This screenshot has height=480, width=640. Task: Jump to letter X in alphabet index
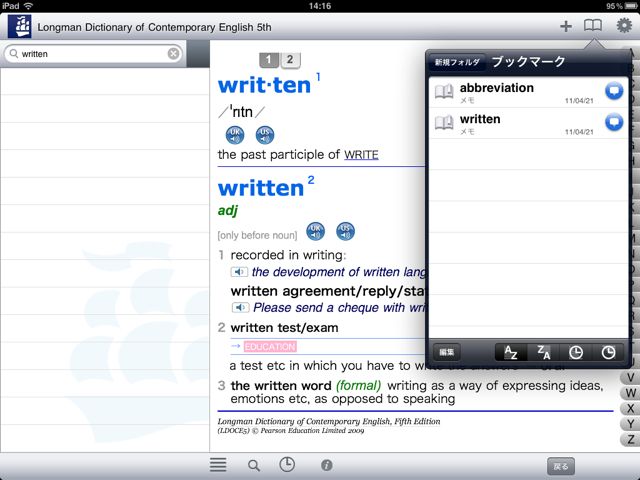tap(630, 409)
